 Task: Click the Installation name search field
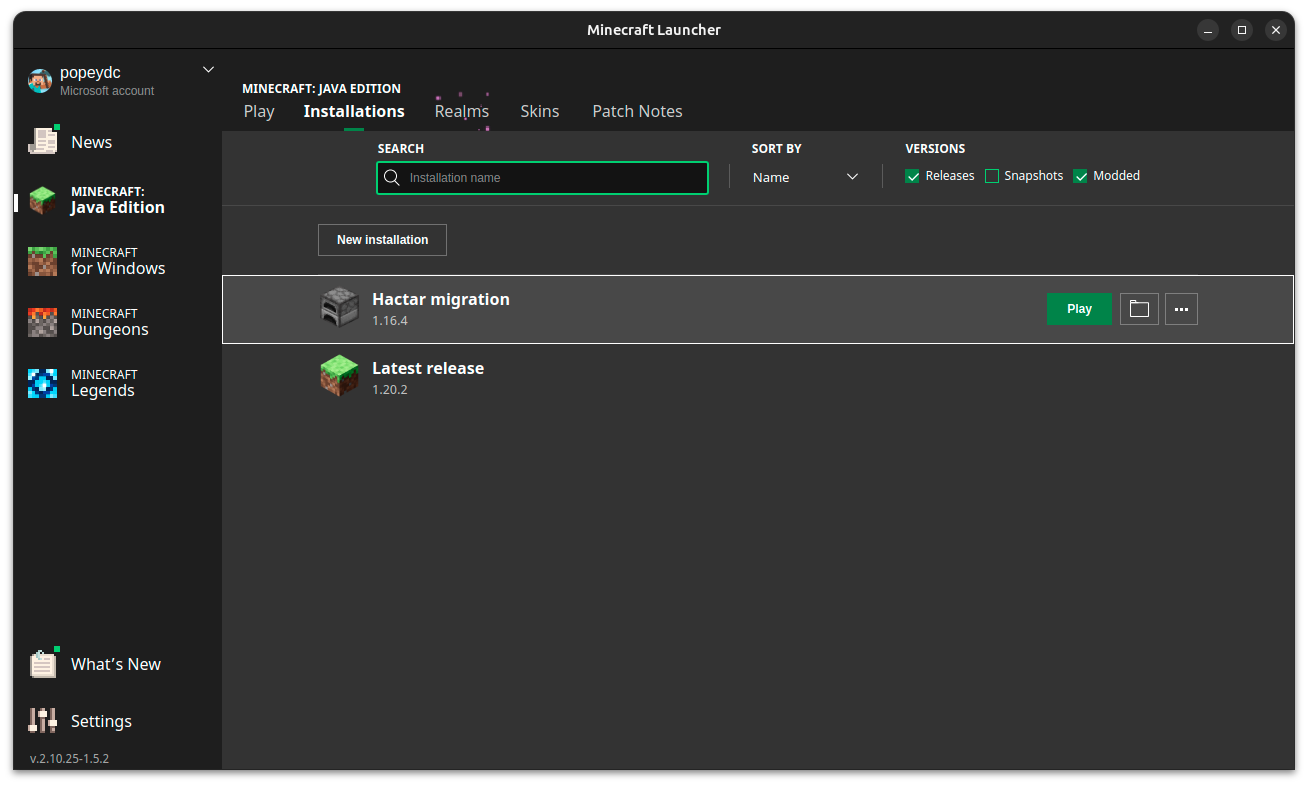coord(543,178)
